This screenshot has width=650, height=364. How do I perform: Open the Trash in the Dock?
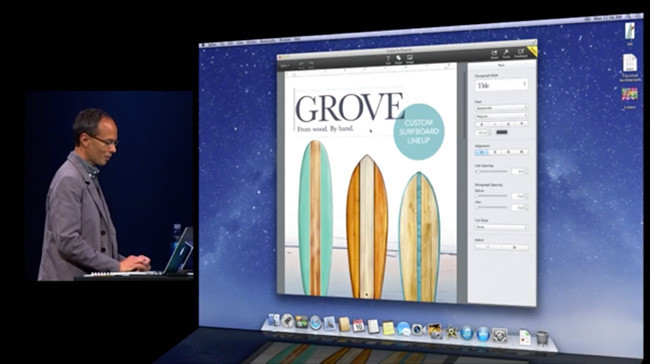(x=542, y=338)
